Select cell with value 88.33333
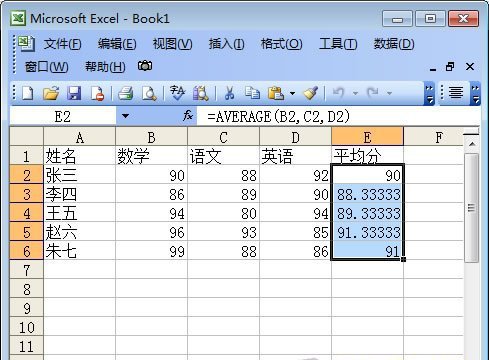The height and width of the screenshot is (360, 489). (x=367, y=194)
